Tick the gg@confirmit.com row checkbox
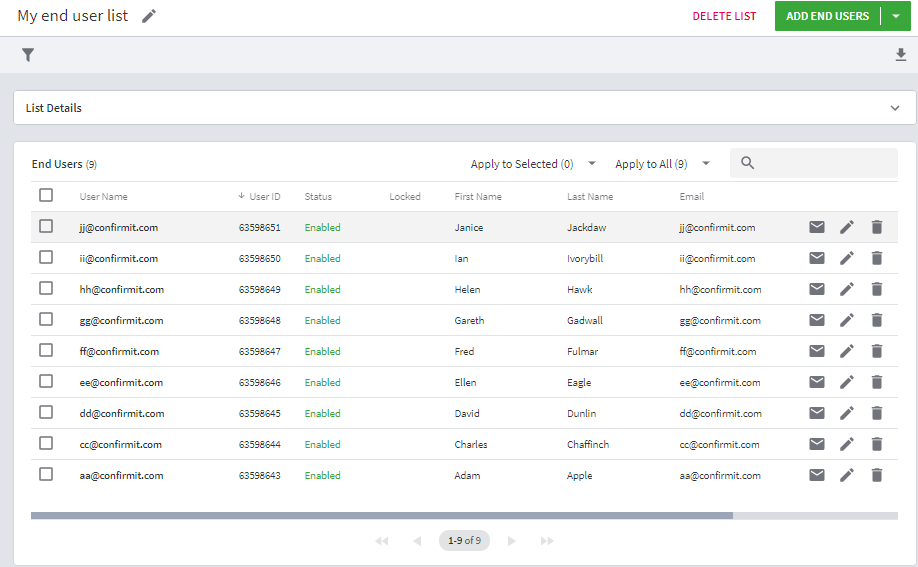Screen dimensions: 918x567 click(x=46, y=319)
